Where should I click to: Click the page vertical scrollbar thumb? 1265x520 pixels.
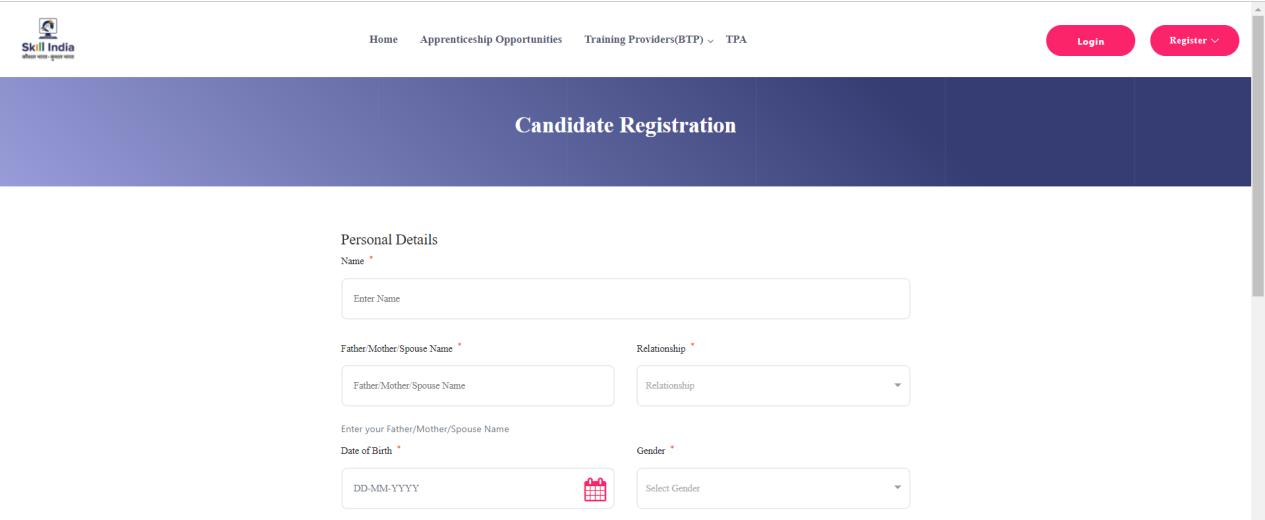[1257, 150]
